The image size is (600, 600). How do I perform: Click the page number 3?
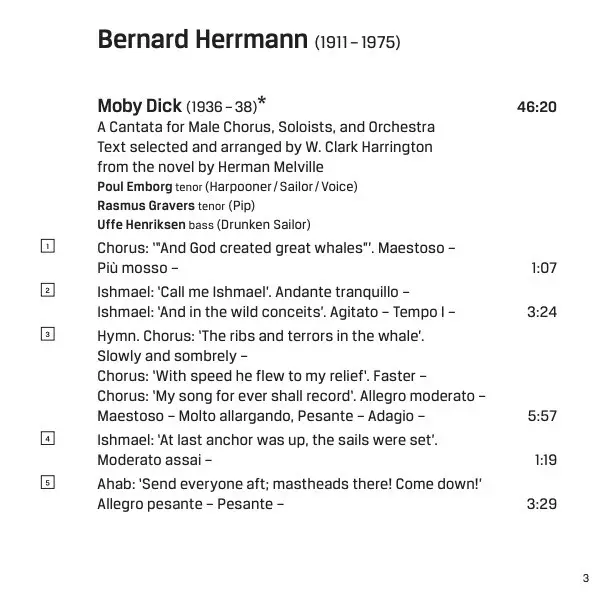585,578
